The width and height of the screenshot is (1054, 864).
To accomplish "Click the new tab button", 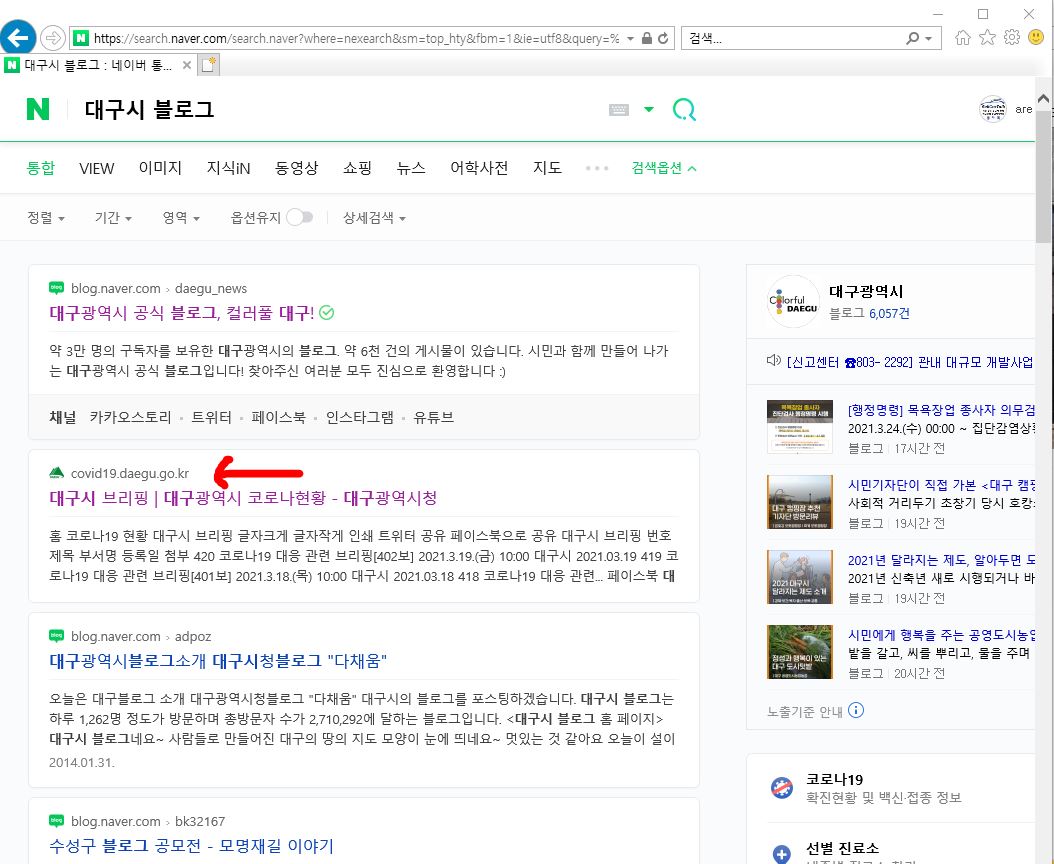I will [x=208, y=65].
